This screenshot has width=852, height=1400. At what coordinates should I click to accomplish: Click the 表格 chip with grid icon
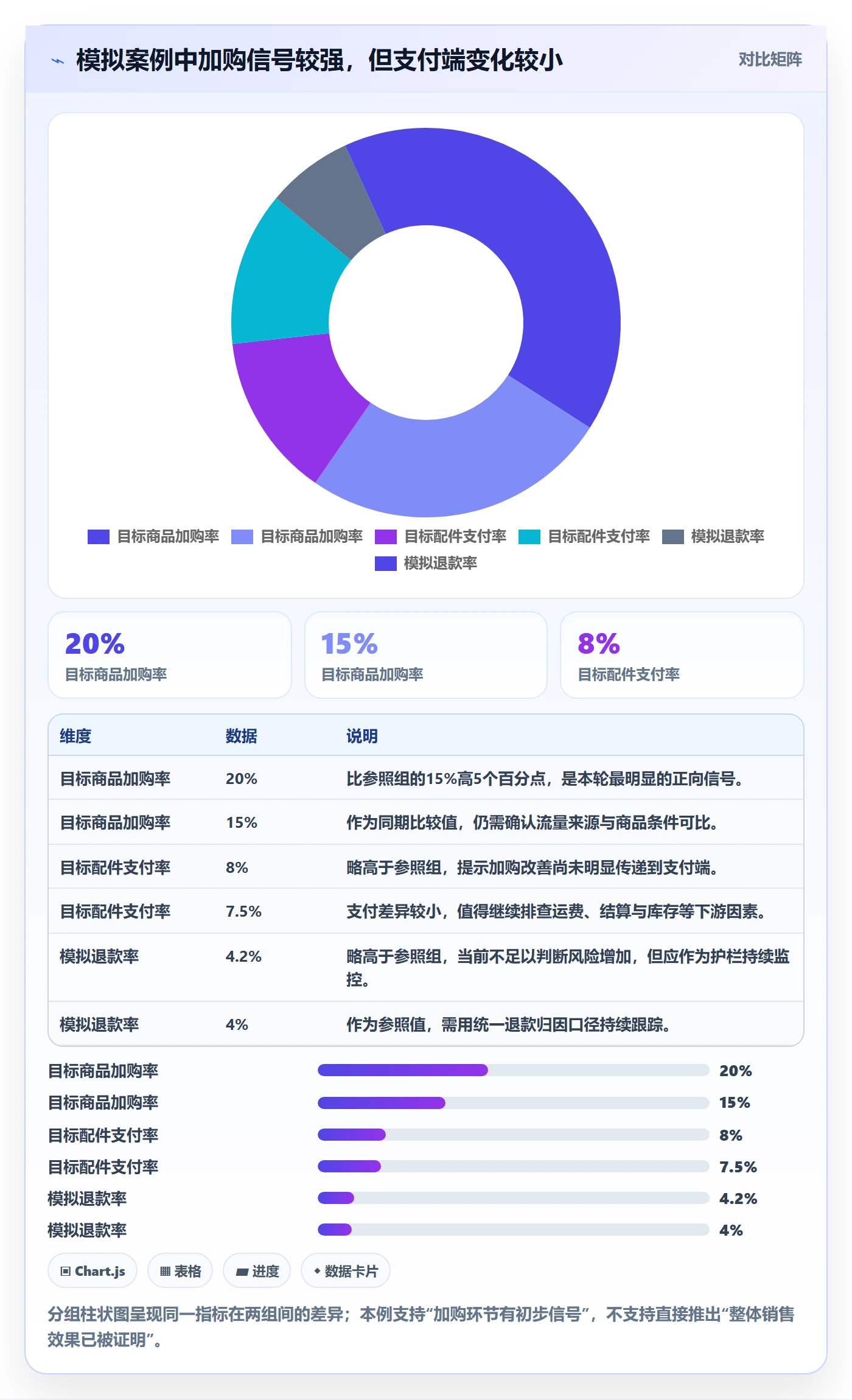[x=180, y=1271]
